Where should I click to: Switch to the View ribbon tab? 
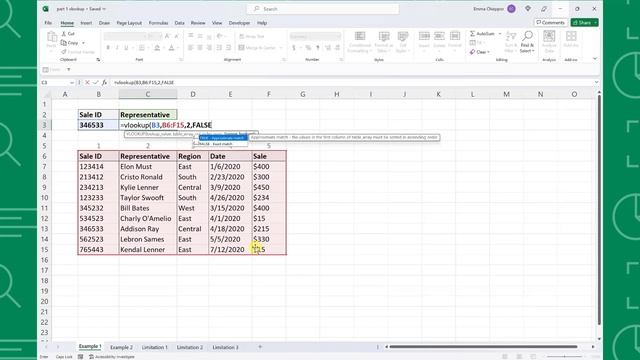(x=217, y=23)
